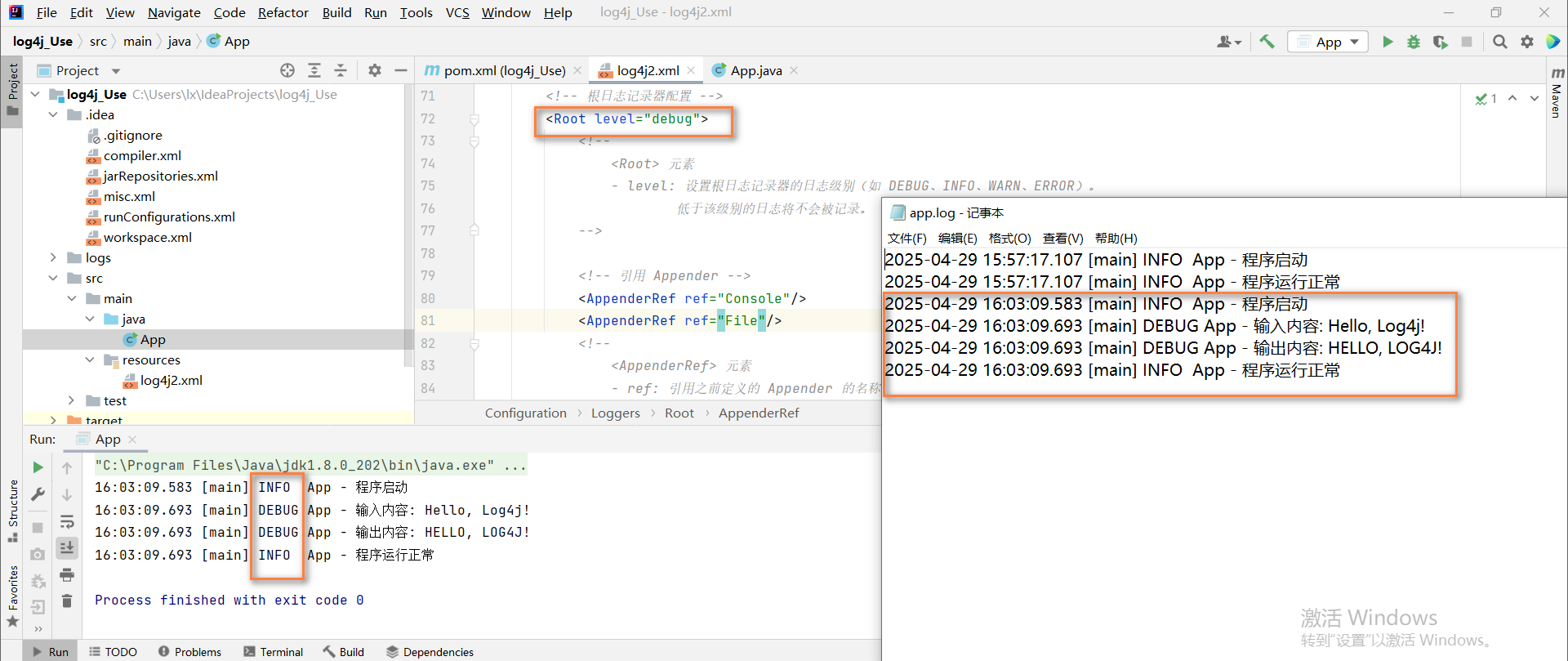1568x661 pixels.
Task: Collapse the log4j_Use root folder
Action: 35,95
